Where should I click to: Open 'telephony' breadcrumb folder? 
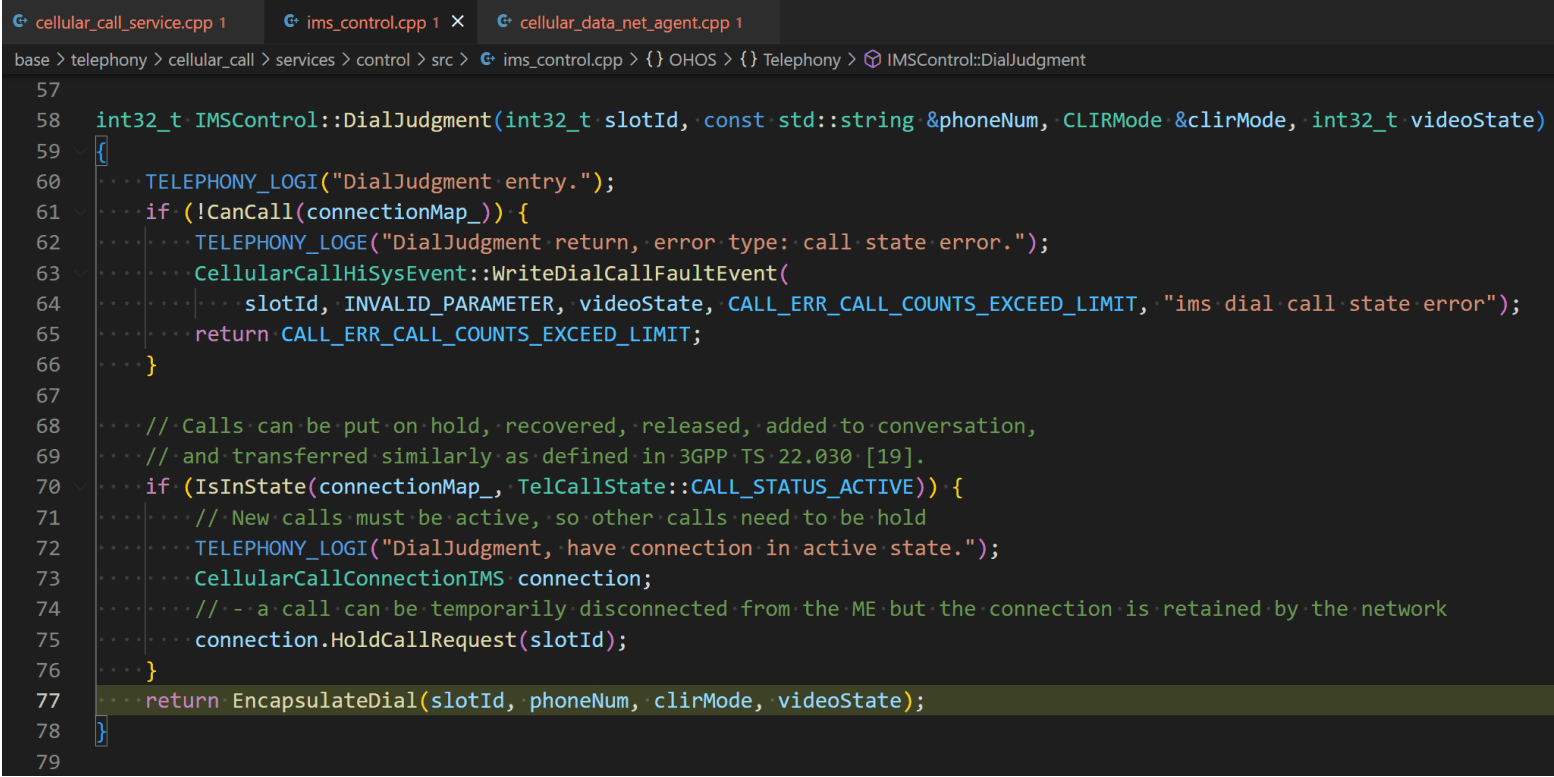click(109, 59)
